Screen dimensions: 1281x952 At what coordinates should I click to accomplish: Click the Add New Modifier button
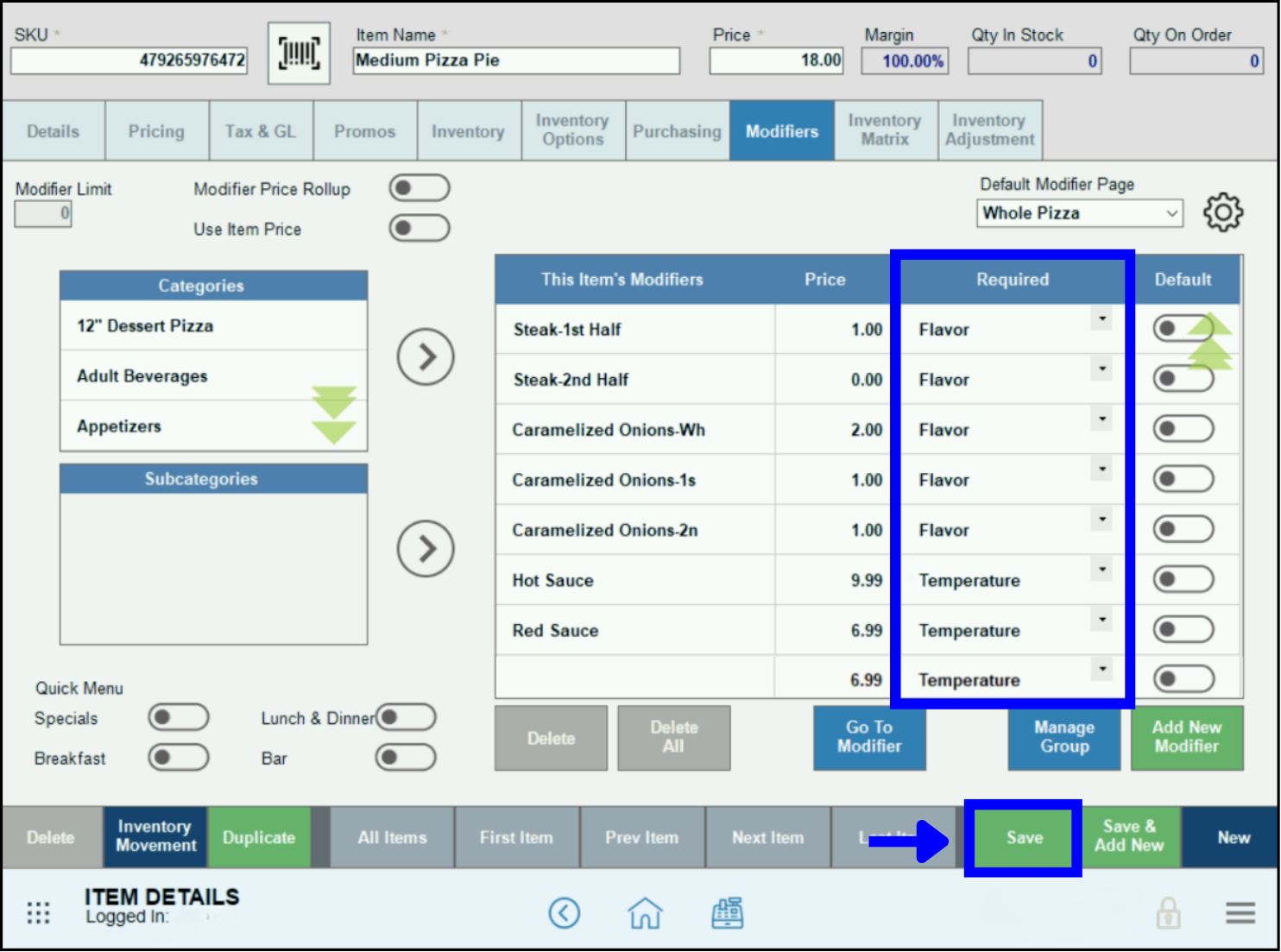tap(1187, 738)
